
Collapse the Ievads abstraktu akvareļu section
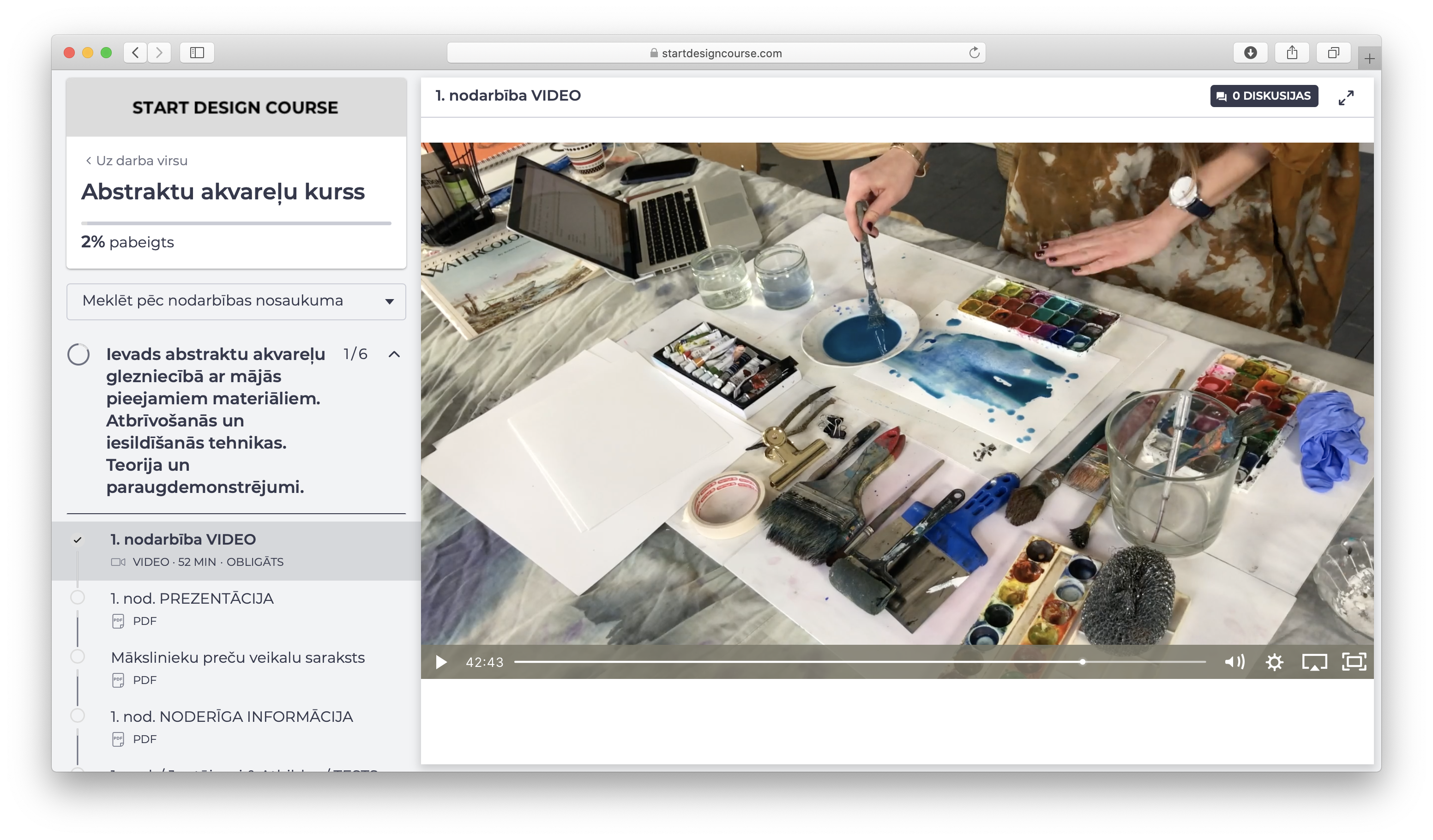coord(394,354)
